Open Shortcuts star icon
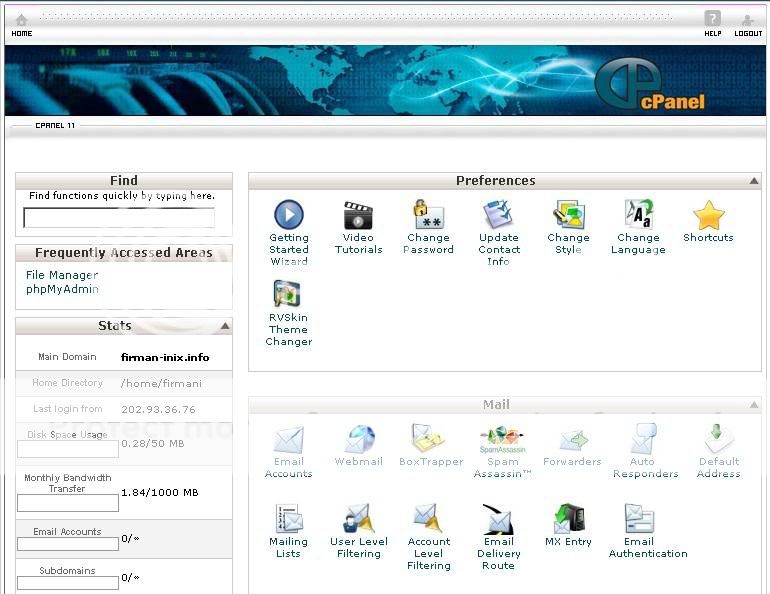This screenshot has height=594, width=770. pyautogui.click(x=709, y=215)
